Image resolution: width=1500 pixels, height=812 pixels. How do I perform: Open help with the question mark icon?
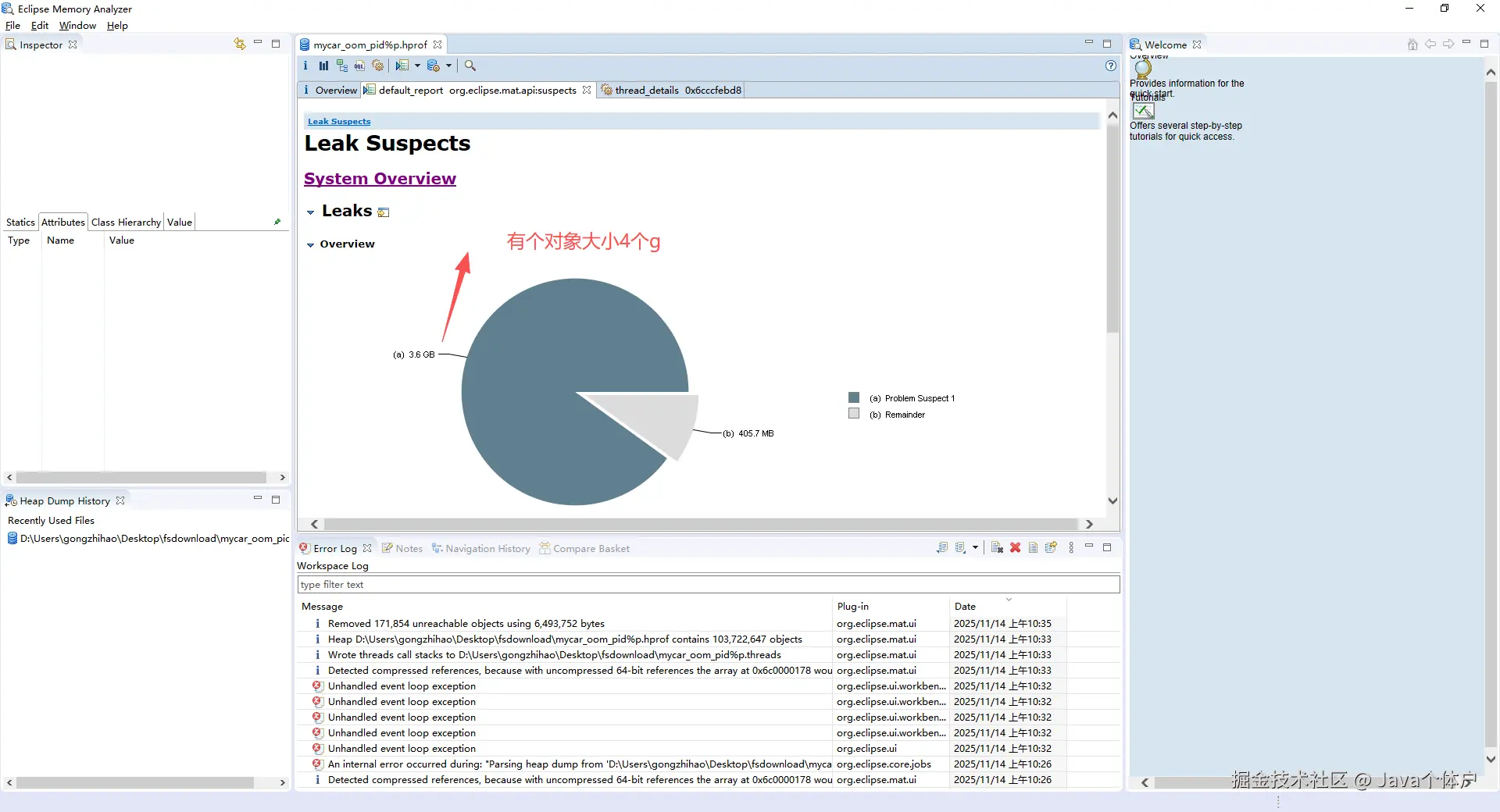1111,66
